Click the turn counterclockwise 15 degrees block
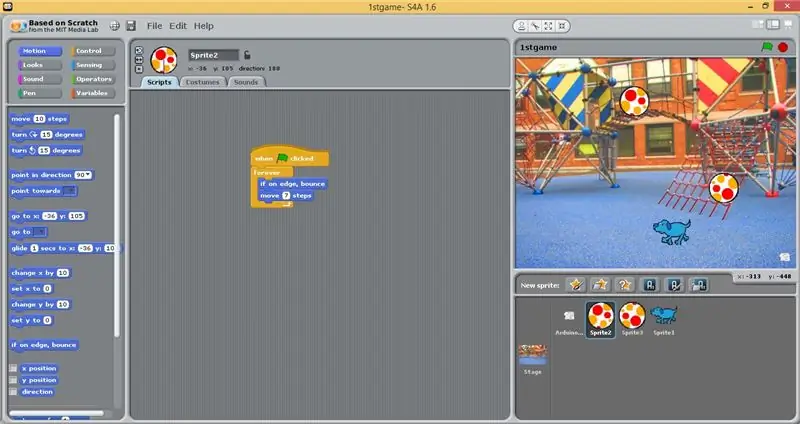 click(46, 151)
